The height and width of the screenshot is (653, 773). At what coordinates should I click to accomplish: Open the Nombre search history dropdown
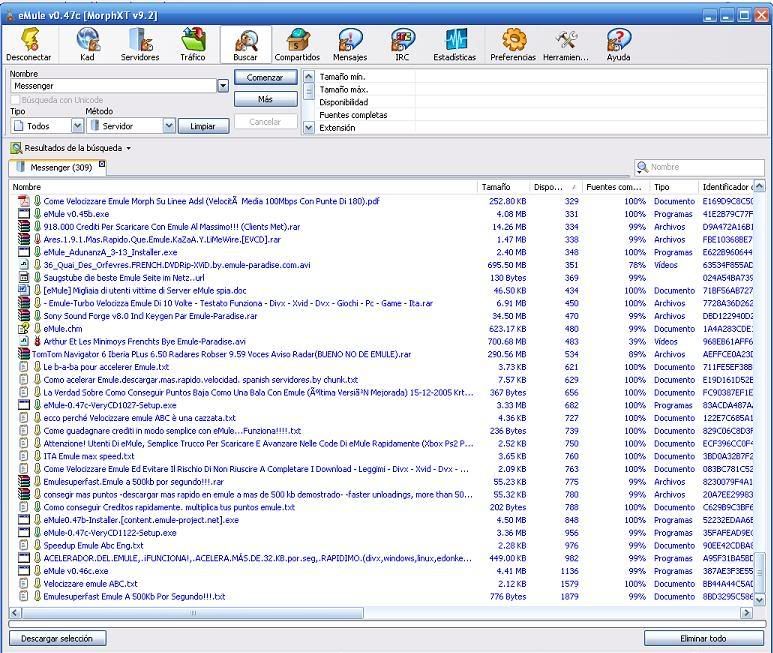coord(223,86)
